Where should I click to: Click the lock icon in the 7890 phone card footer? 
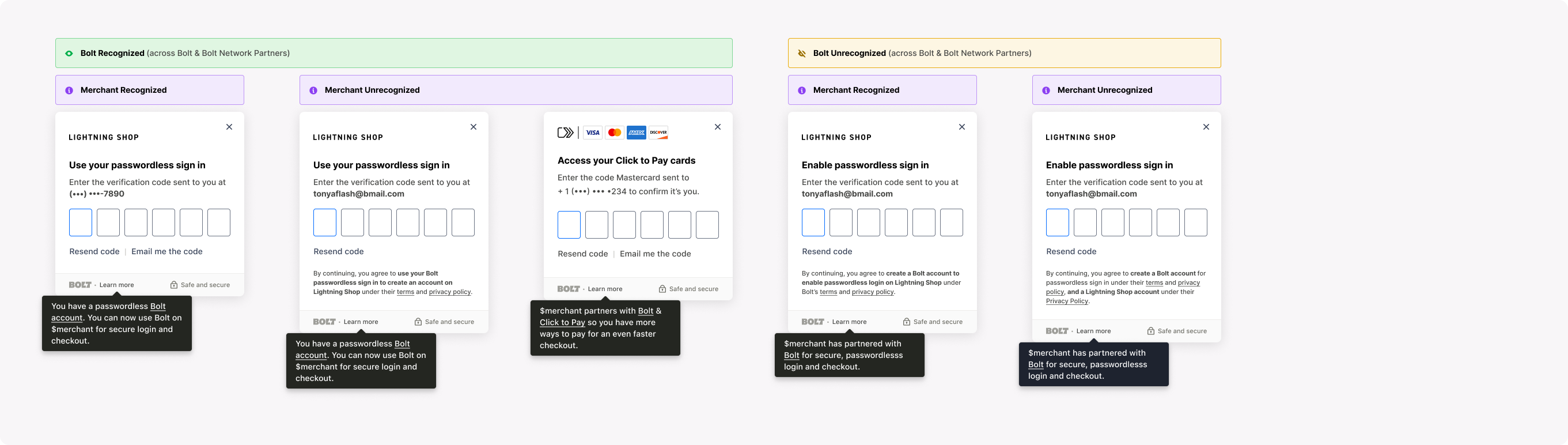[x=173, y=285]
